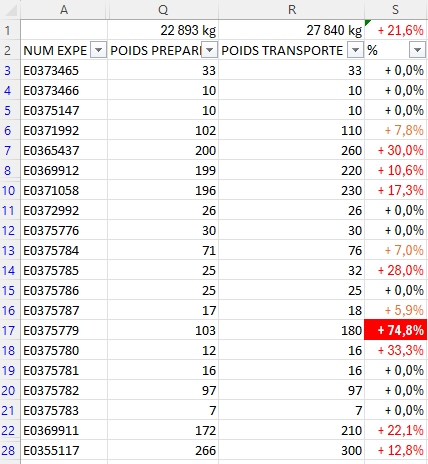
Task: Click the total cell 27 840 kg
Action: [x=291, y=31]
